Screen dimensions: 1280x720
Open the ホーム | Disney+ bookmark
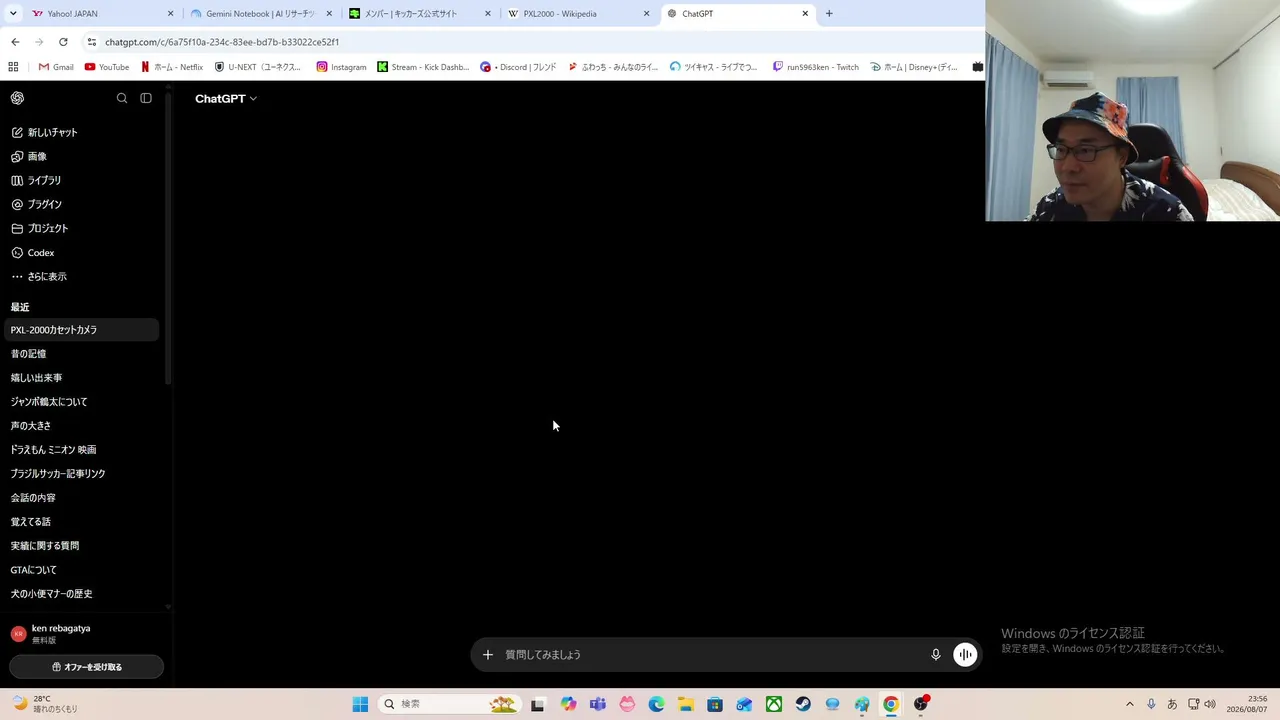pos(914,67)
